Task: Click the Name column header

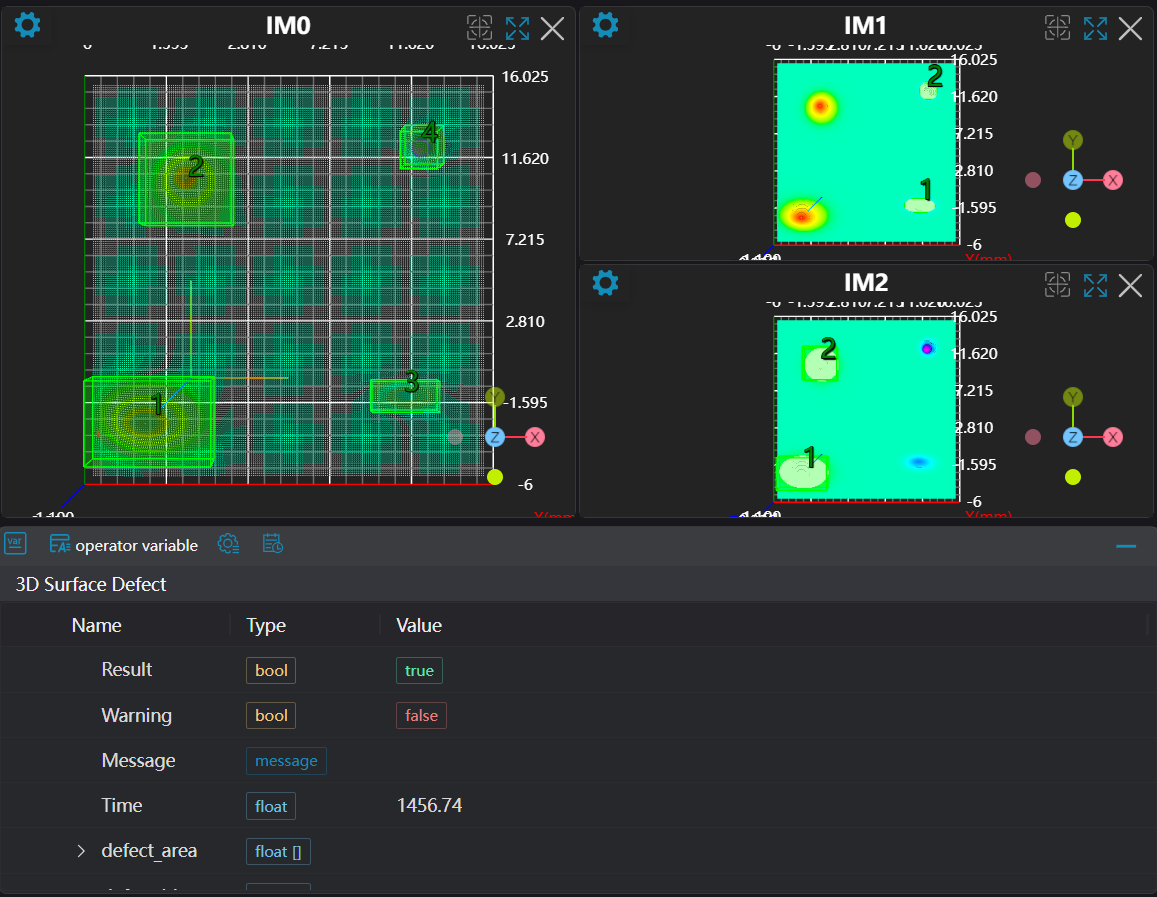Action: (x=97, y=626)
